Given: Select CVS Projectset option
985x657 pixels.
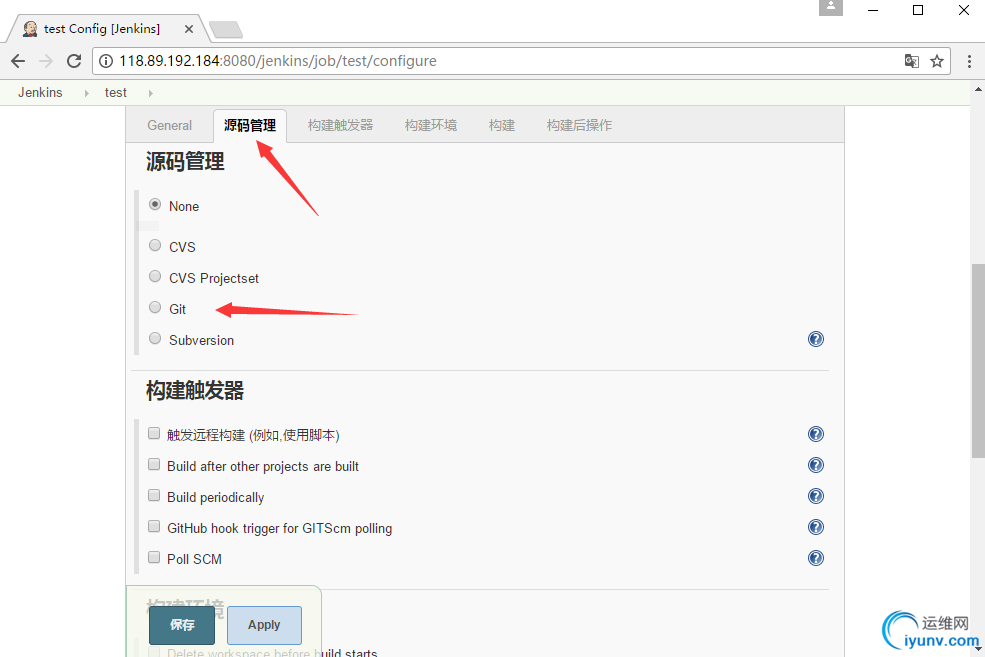Looking at the screenshot, I should pyautogui.click(x=155, y=276).
